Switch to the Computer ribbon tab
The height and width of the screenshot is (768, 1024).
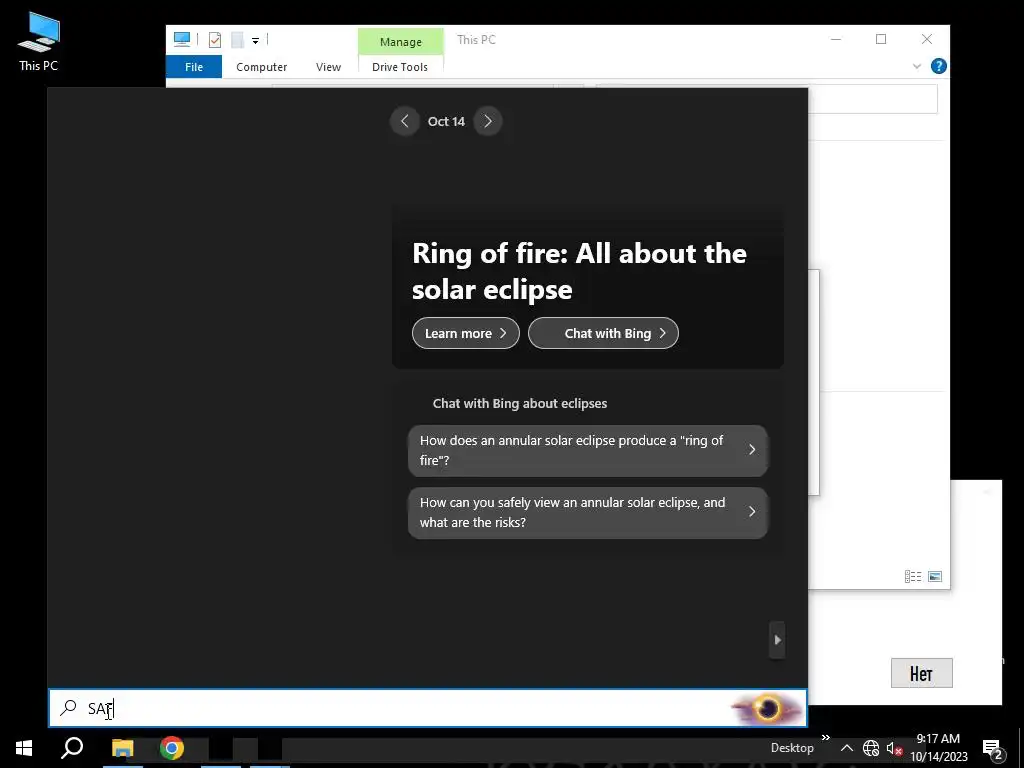(261, 67)
